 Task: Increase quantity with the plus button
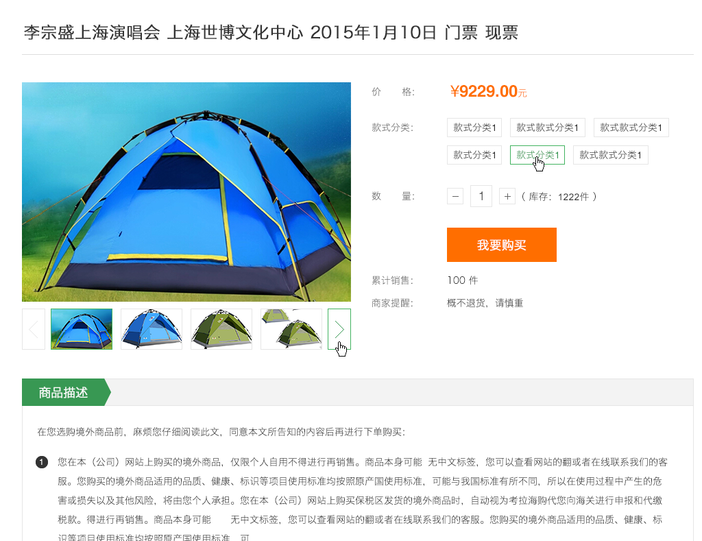(x=507, y=196)
